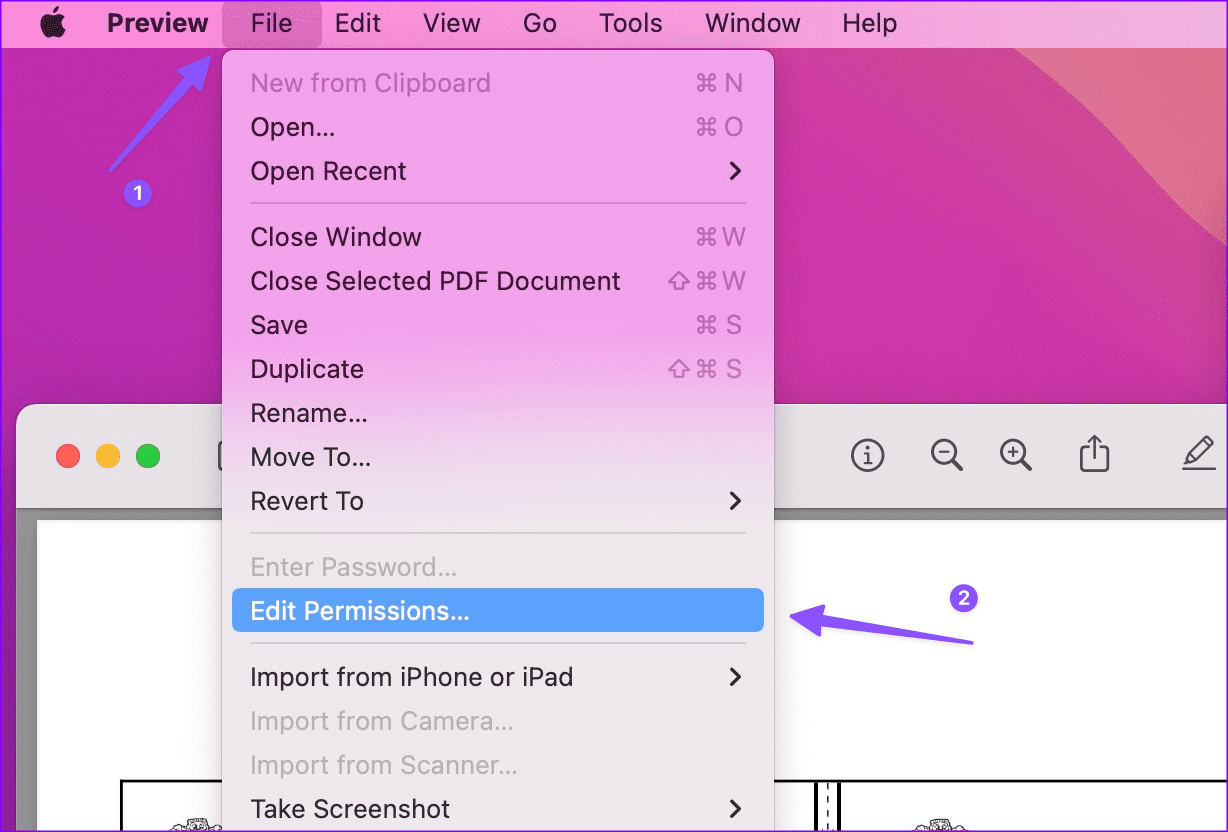Close the Preview document window
This screenshot has height=832, width=1228.
click(68, 457)
